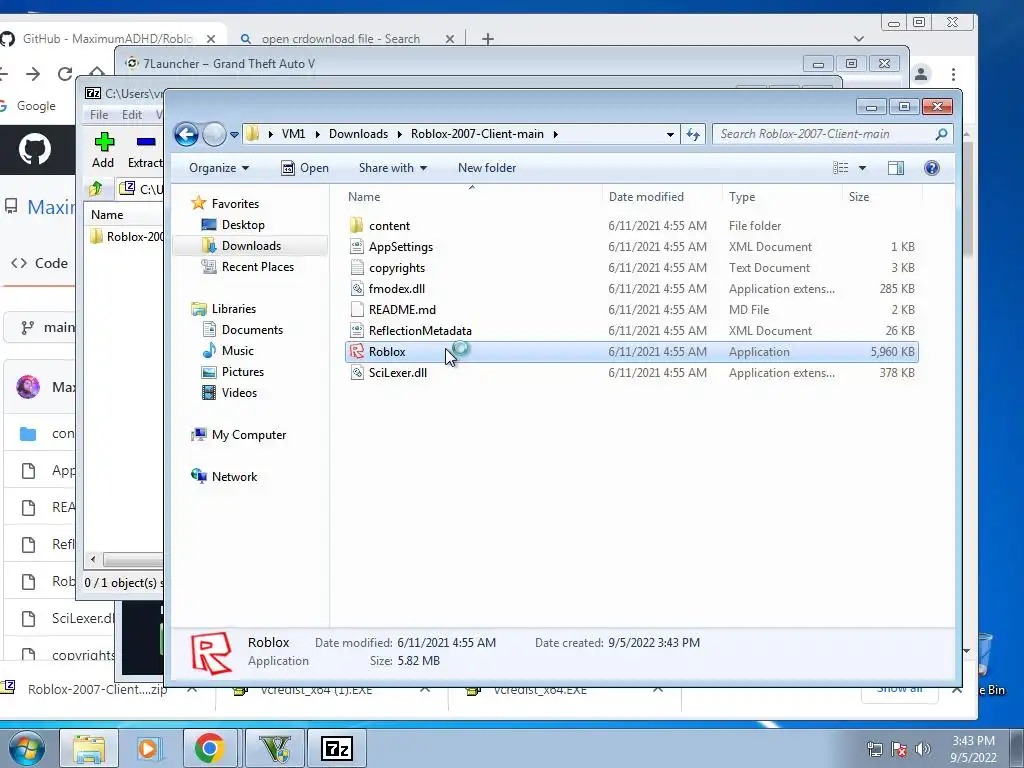This screenshot has height=768, width=1024.
Task: Select the README.md file icon
Action: pyautogui.click(x=357, y=309)
